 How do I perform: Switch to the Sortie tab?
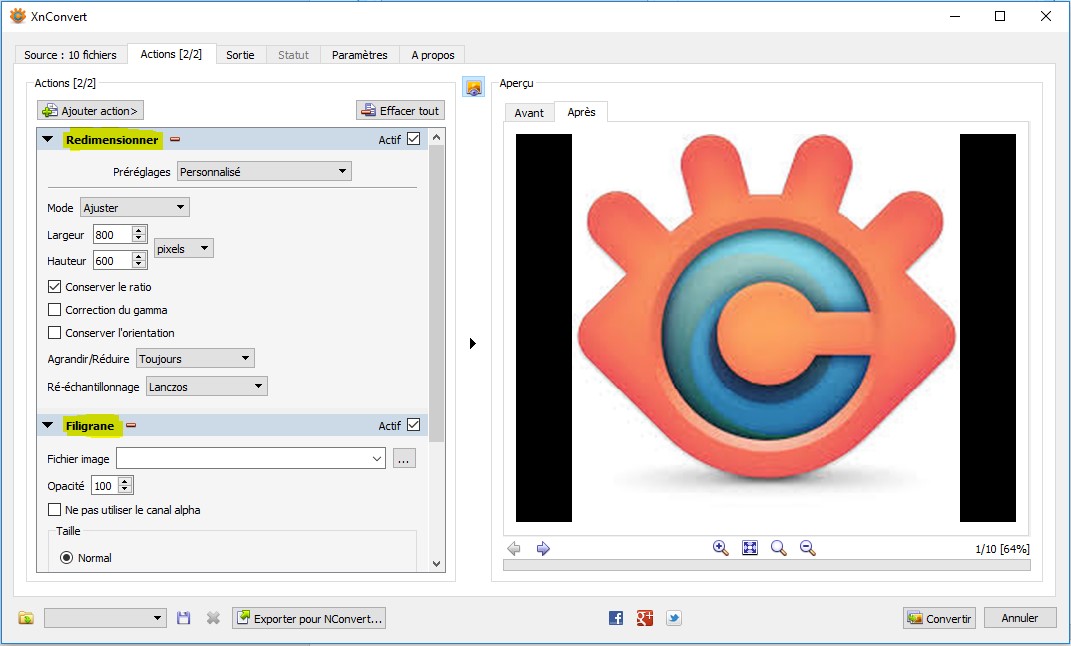[240, 55]
